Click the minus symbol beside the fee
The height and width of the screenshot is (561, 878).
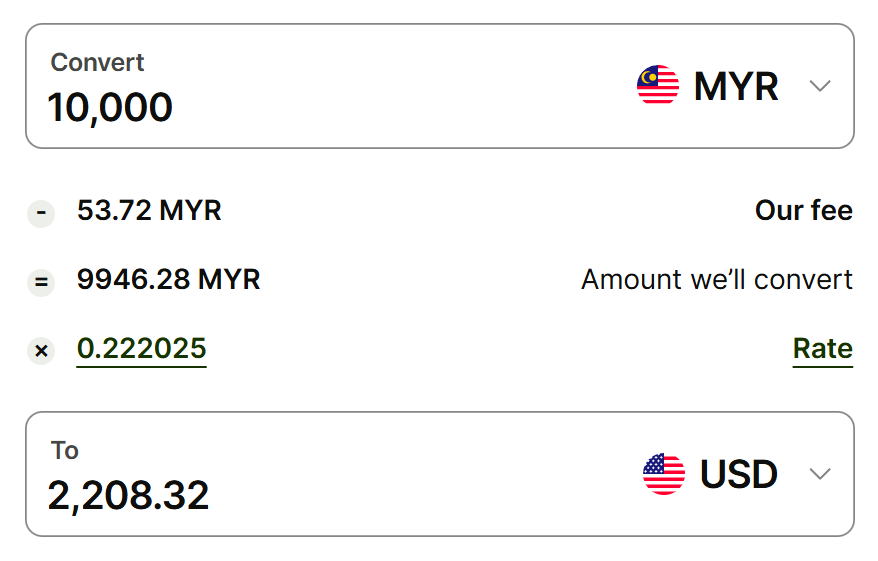pyautogui.click(x=41, y=212)
